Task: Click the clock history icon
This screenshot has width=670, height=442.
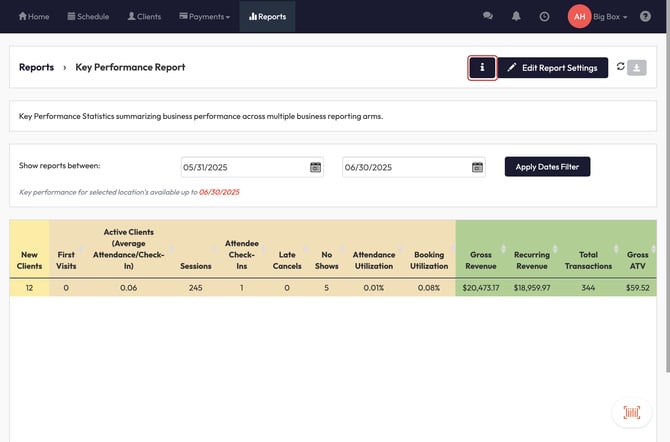Action: [x=544, y=17]
